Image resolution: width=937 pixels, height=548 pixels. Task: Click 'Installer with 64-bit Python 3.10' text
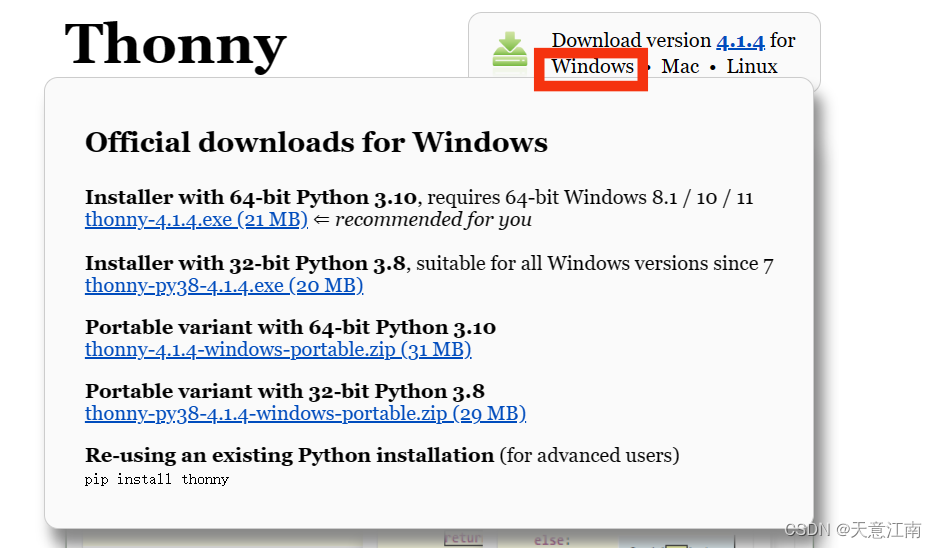251,197
